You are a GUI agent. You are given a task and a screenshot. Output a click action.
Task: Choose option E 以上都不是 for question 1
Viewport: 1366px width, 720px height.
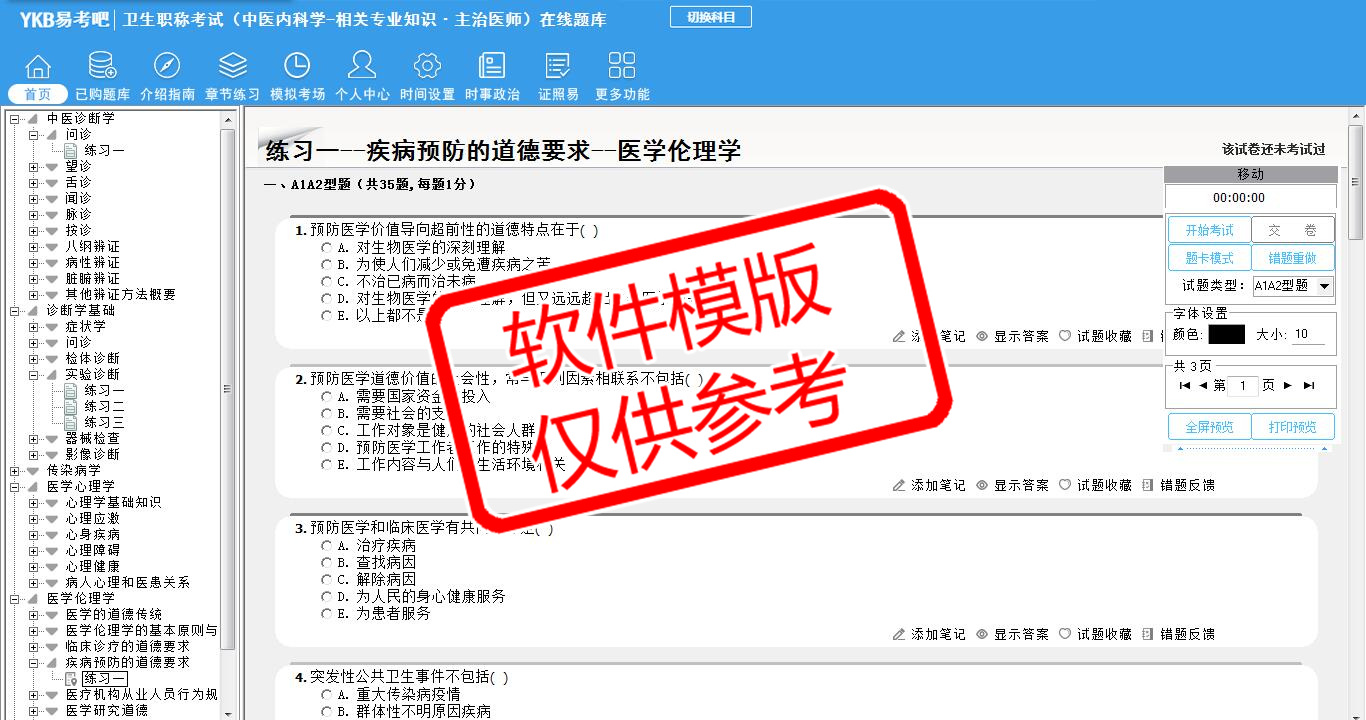326,315
